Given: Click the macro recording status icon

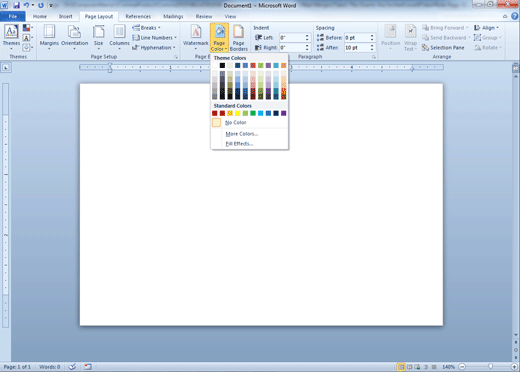Looking at the screenshot, I should pyautogui.click(x=88, y=367).
